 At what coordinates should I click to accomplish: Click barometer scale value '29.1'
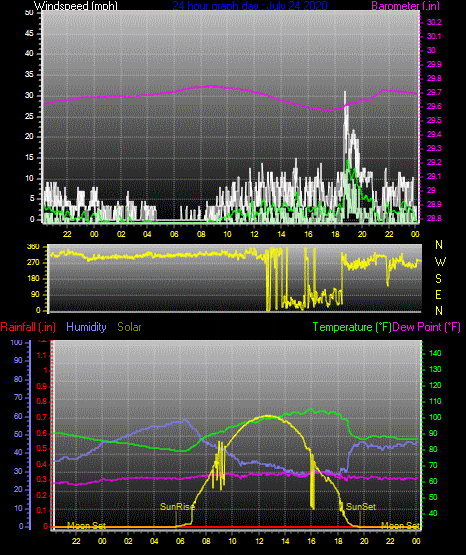[x=434, y=176]
